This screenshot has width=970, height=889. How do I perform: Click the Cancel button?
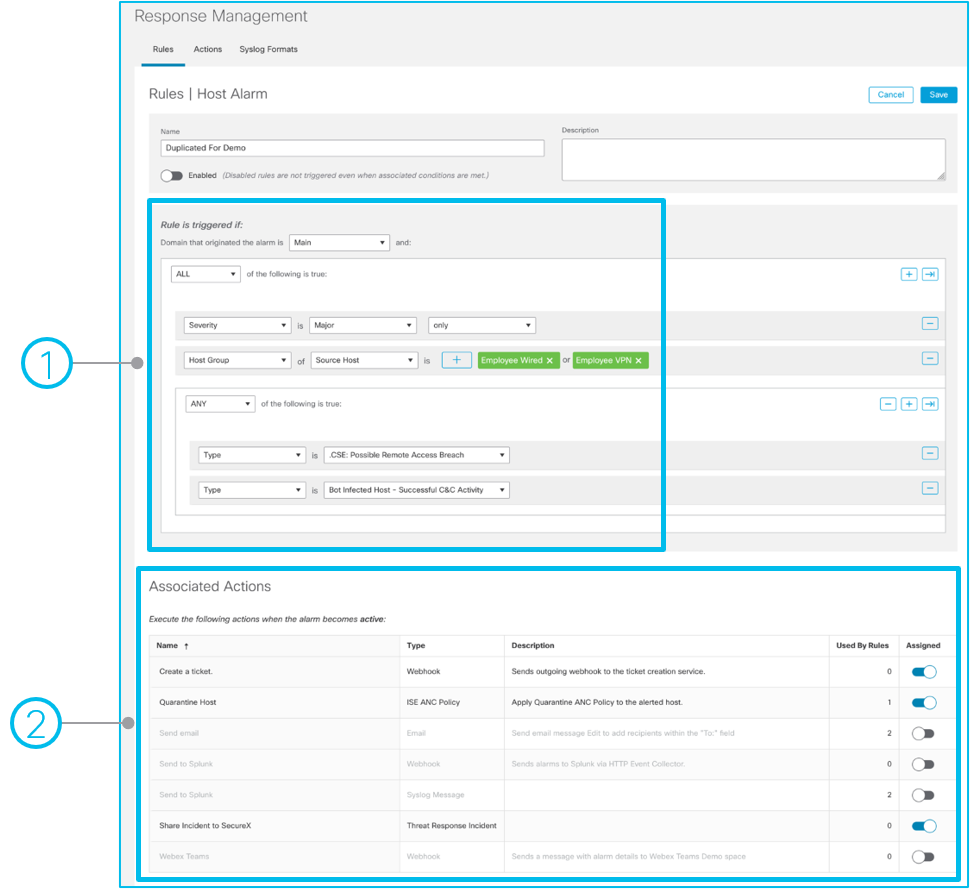(x=890, y=95)
